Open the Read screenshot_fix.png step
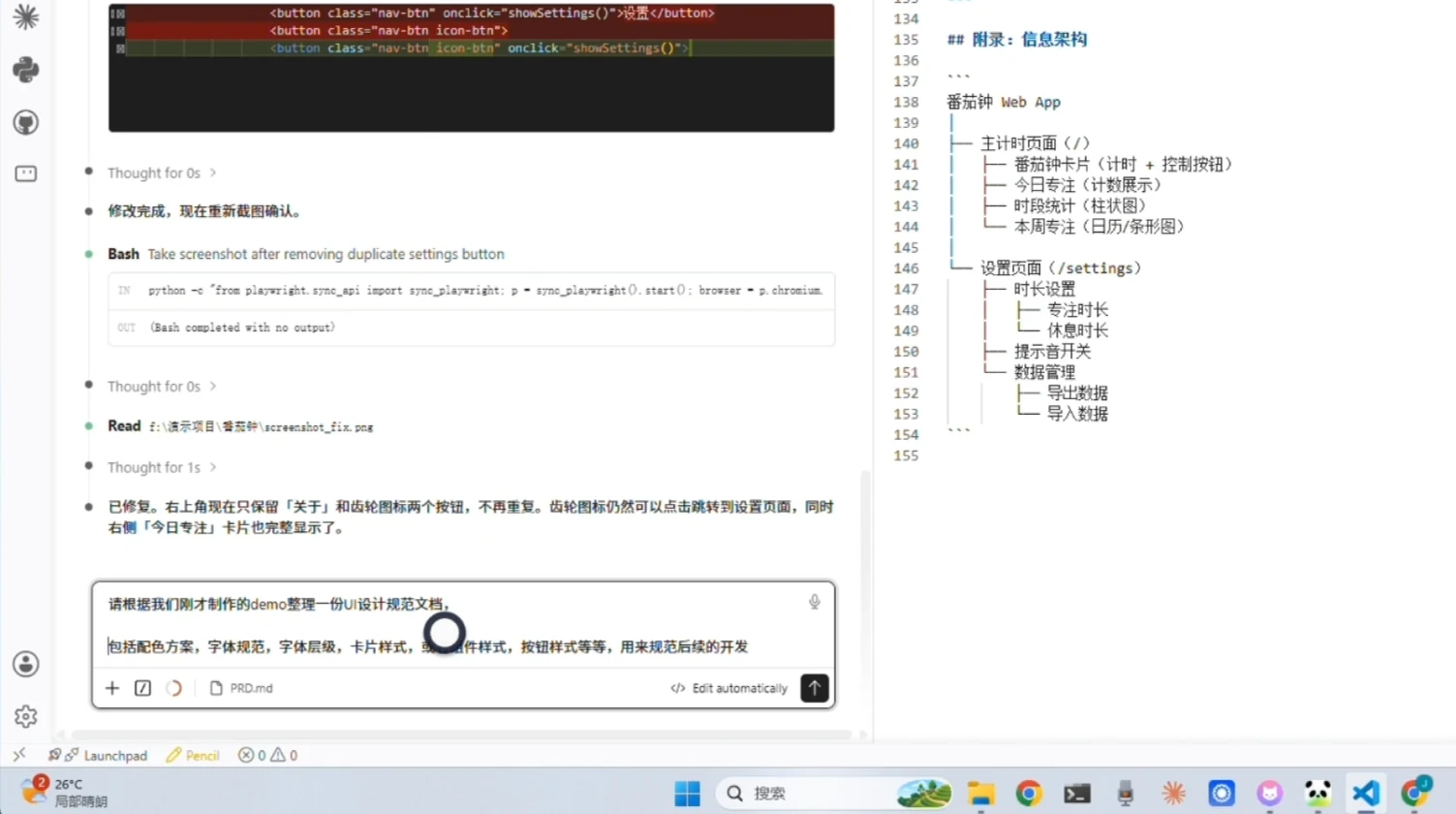The height and width of the screenshot is (814, 1456). tap(240, 426)
